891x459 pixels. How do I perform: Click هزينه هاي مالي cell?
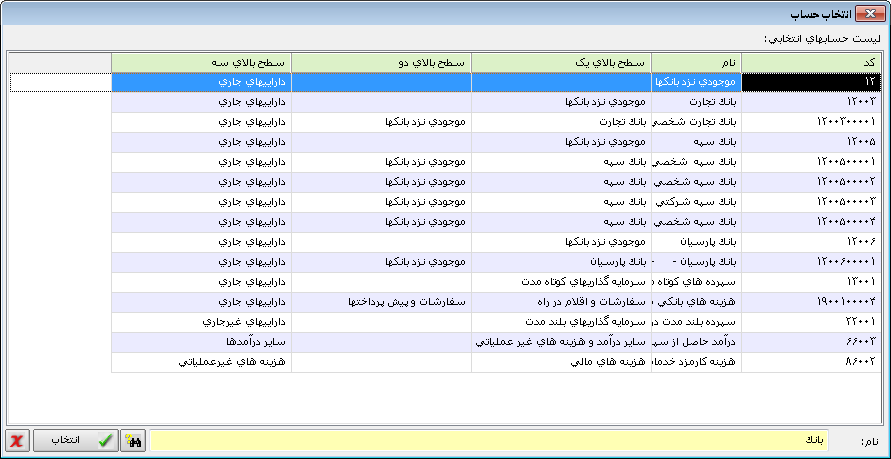[x=561, y=361]
